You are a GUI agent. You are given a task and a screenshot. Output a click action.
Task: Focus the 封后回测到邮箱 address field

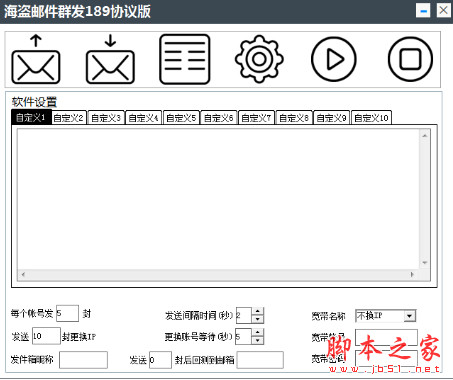[x=260, y=360]
